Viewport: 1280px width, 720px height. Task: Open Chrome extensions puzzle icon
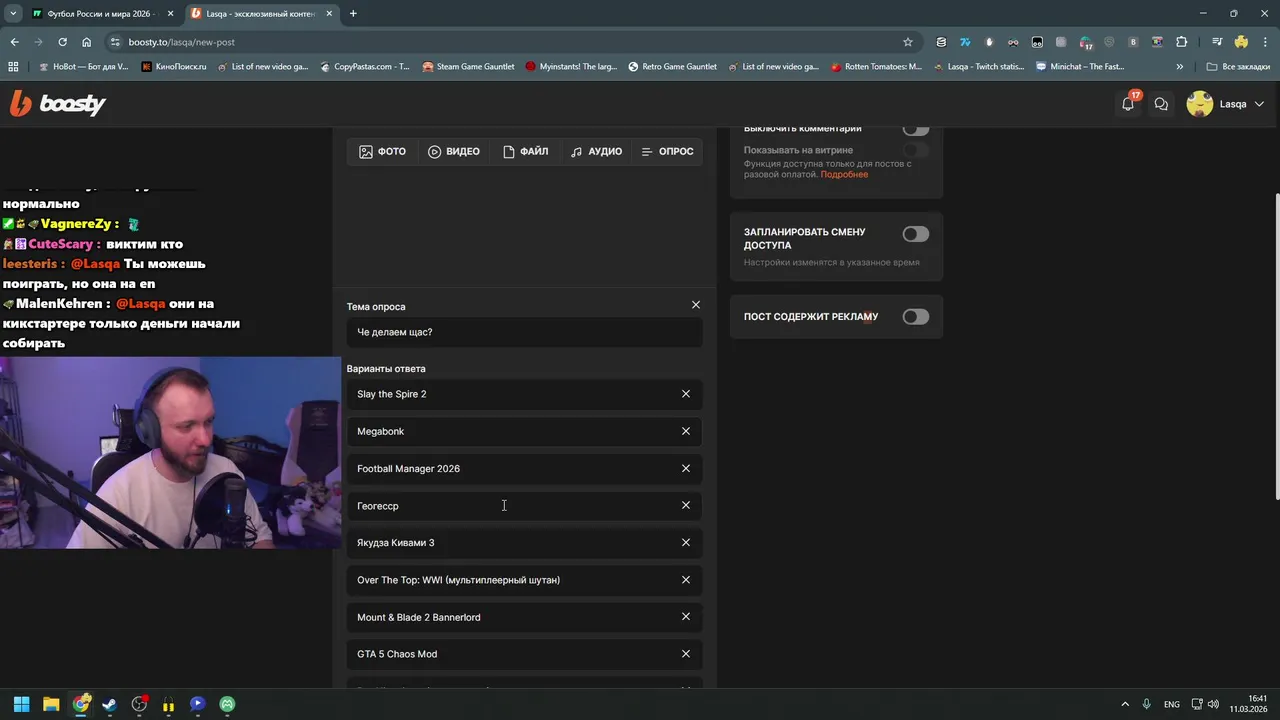click(x=1181, y=42)
